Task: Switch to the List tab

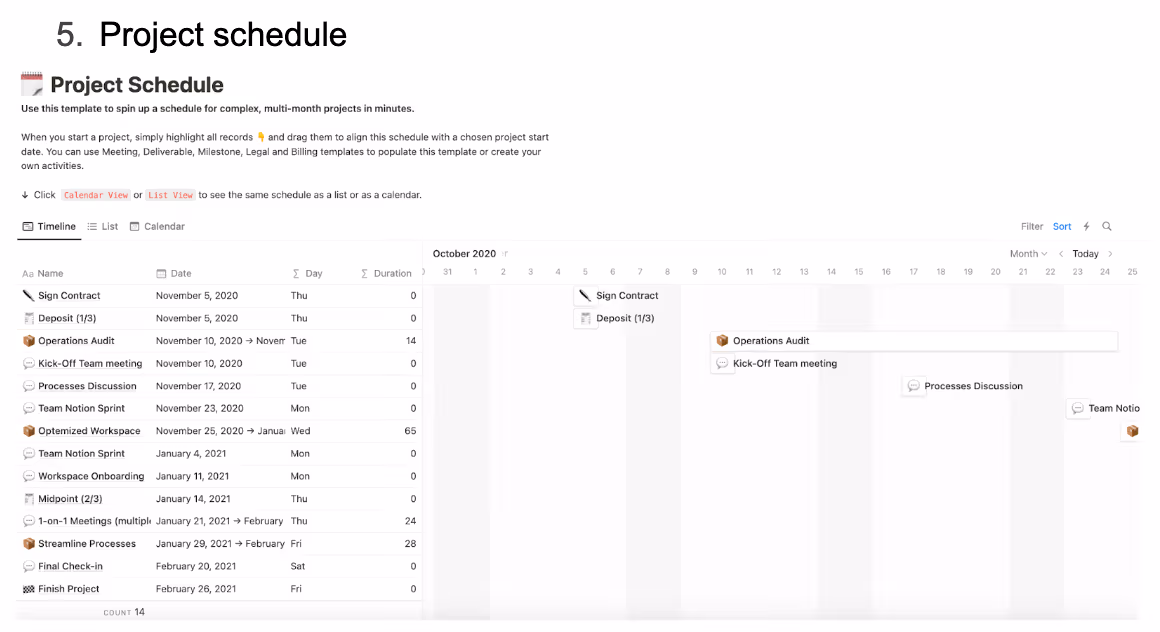Action: (x=110, y=226)
